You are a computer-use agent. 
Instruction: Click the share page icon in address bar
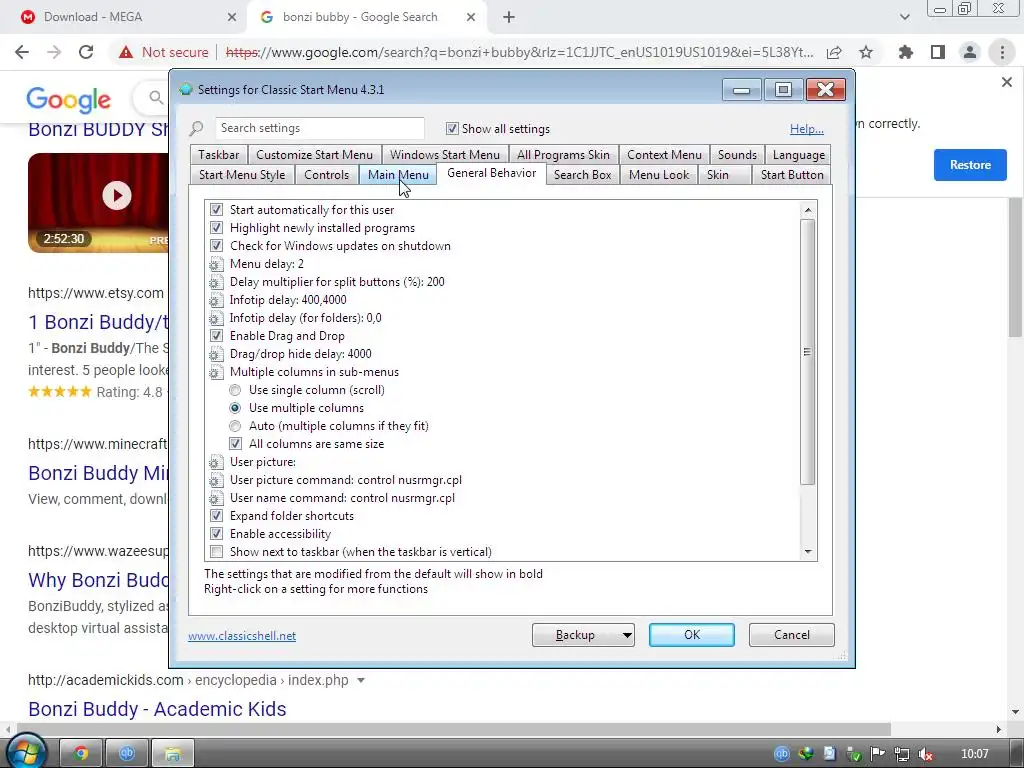click(834, 52)
